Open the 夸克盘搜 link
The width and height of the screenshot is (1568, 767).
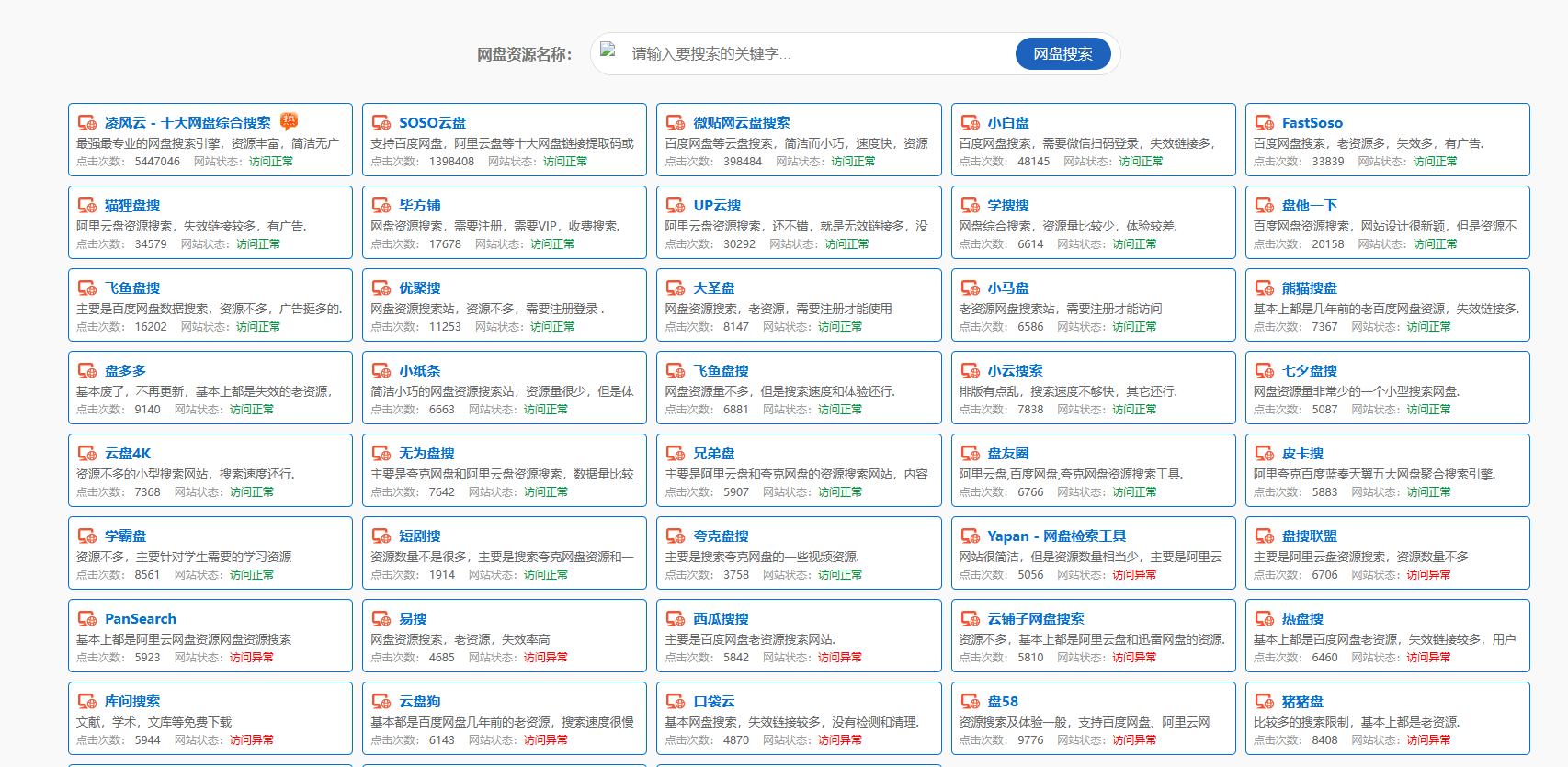721,536
